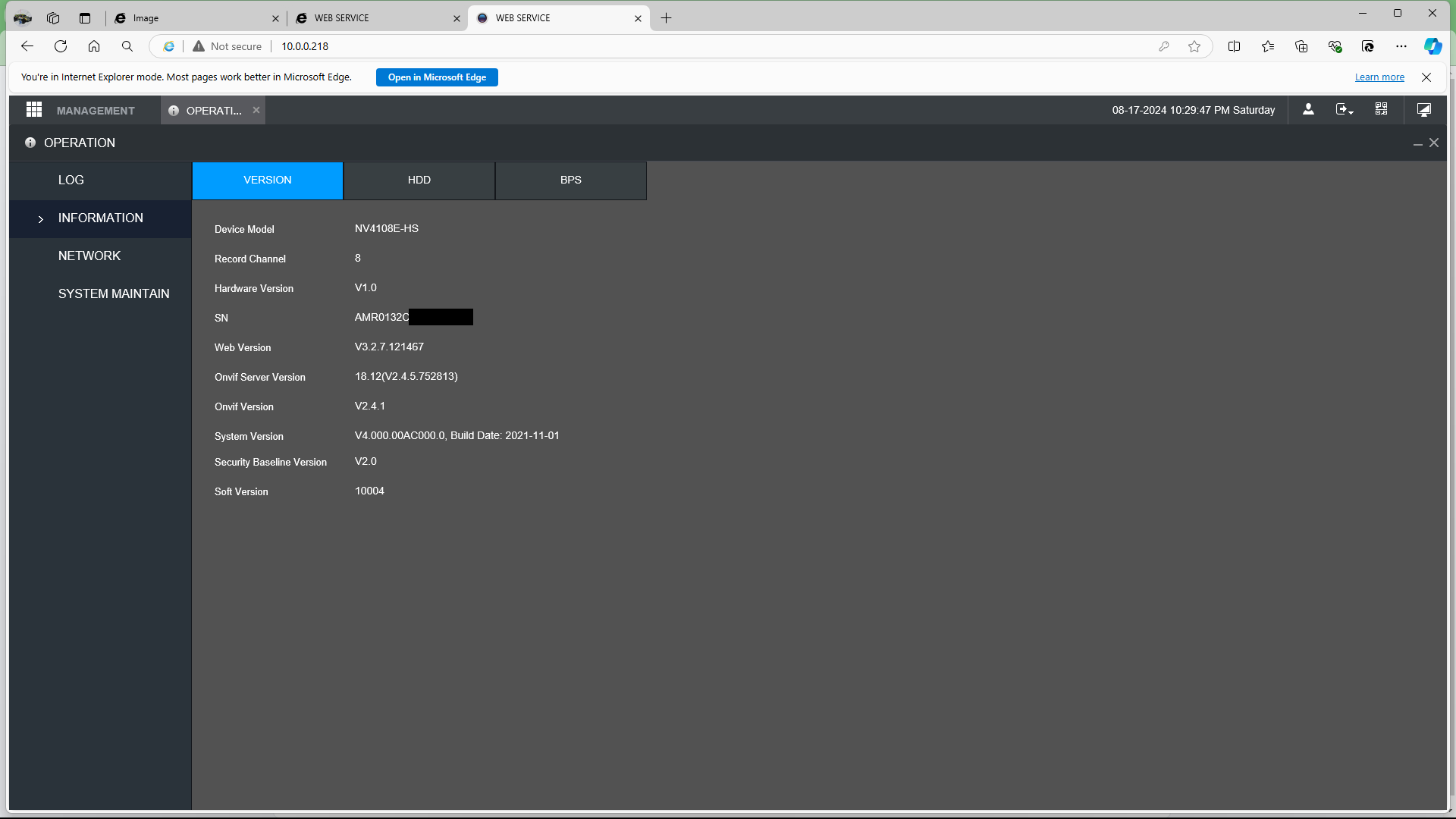Image resolution: width=1456 pixels, height=819 pixels.
Task: Open the tab actions menu icon
Action: [85, 18]
